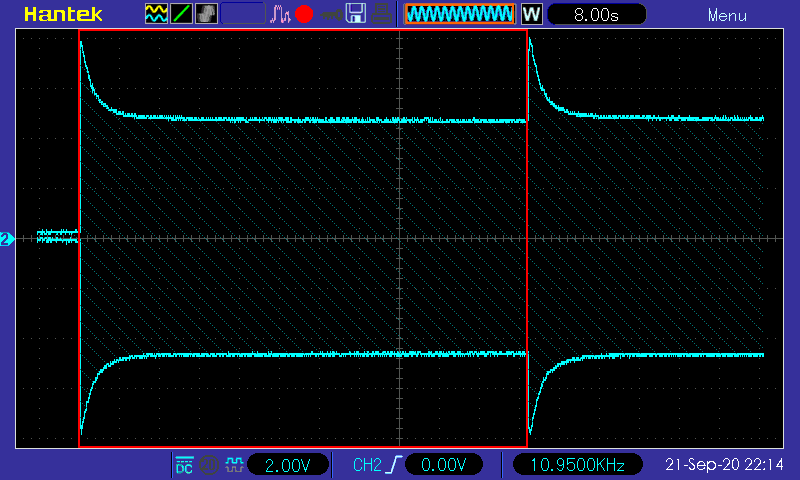Open the Menu in top-right corner

tap(727, 16)
